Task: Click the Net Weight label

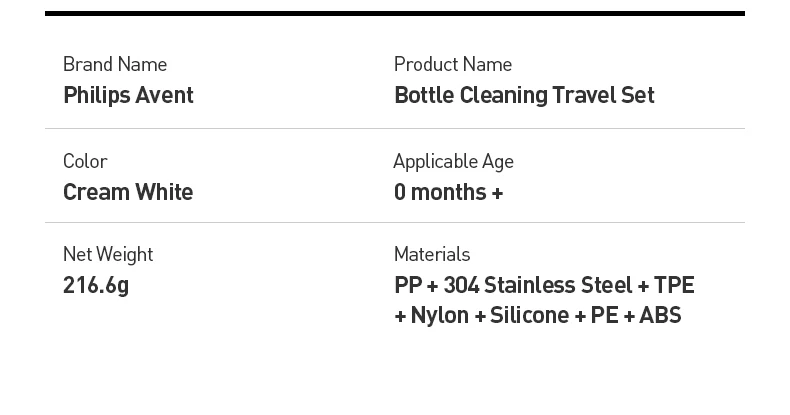Action: (x=108, y=254)
